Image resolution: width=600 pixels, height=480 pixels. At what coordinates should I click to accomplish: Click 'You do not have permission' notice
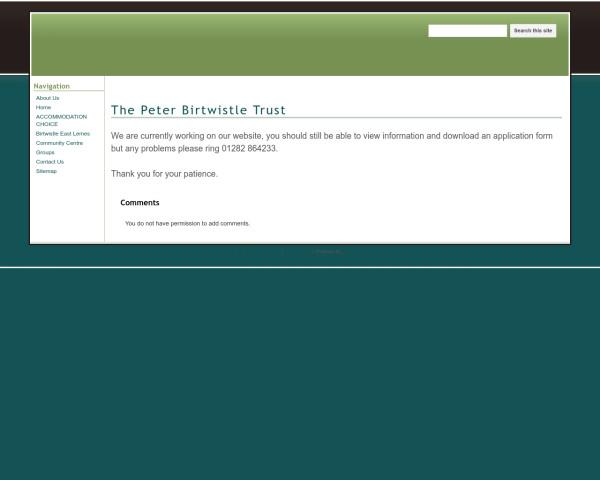click(x=188, y=224)
